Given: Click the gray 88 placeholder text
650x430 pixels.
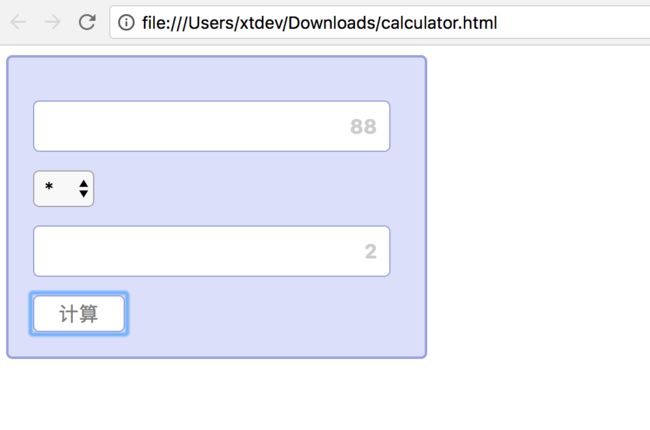Looking at the screenshot, I should click(363, 127).
